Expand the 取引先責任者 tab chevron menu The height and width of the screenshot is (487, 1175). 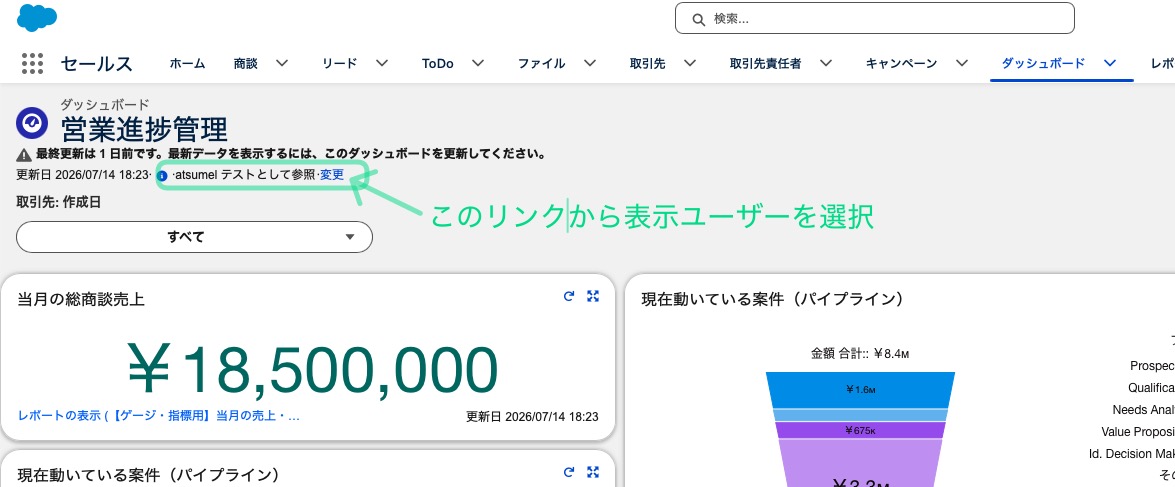(x=825, y=64)
